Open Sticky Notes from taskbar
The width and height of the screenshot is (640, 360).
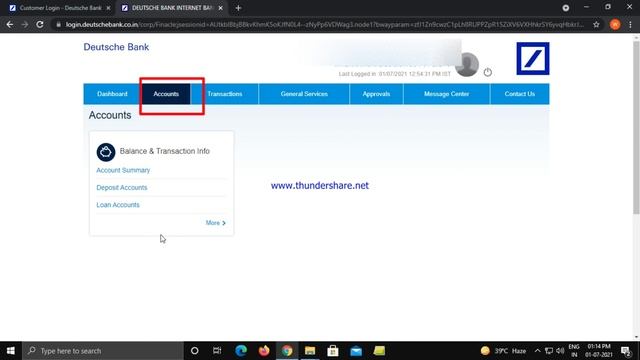379,351
